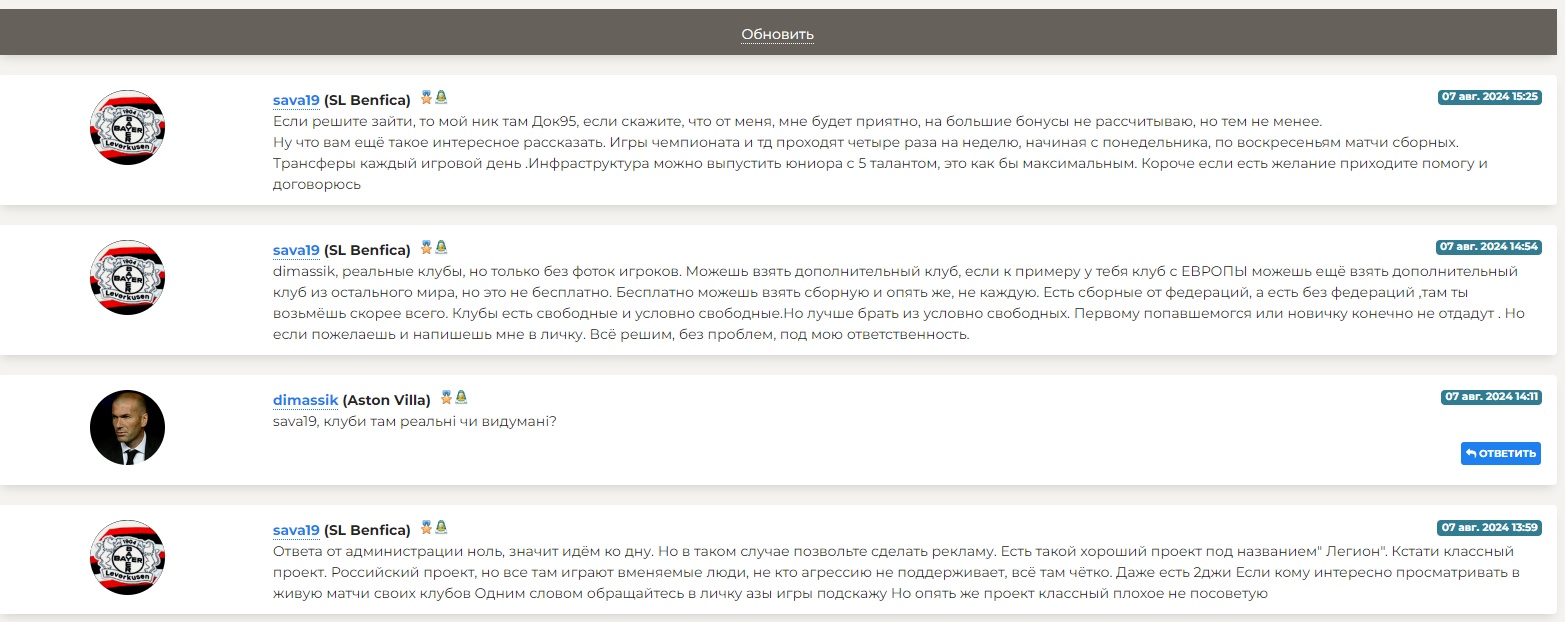Click the bell trophy badge beside dimassik (Aston Villa)
The height and width of the screenshot is (622, 1565).
pos(461,397)
